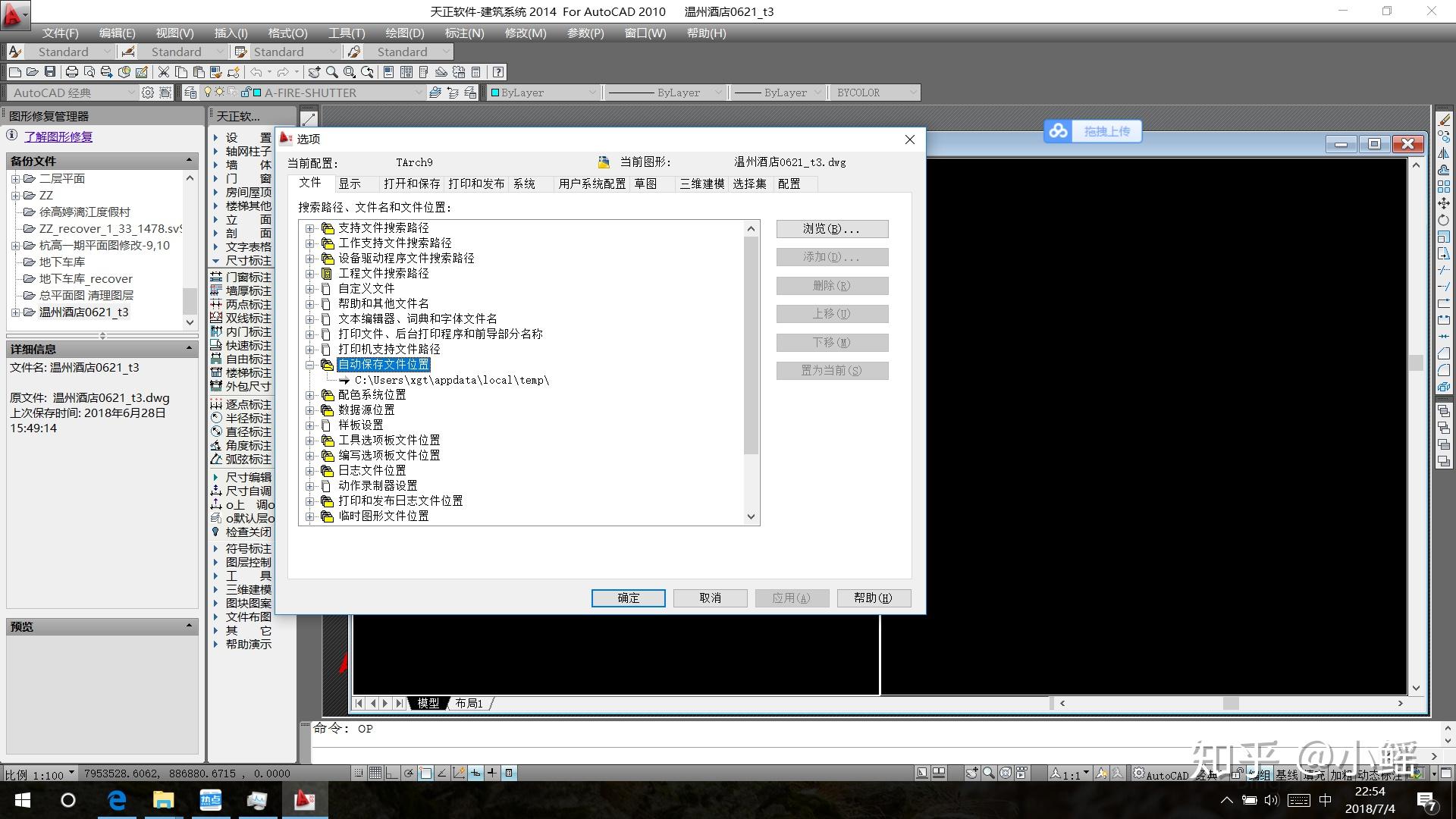Screen dimensions: 1456x819
Task: Click the Windows Start button
Action: [x=23, y=800]
